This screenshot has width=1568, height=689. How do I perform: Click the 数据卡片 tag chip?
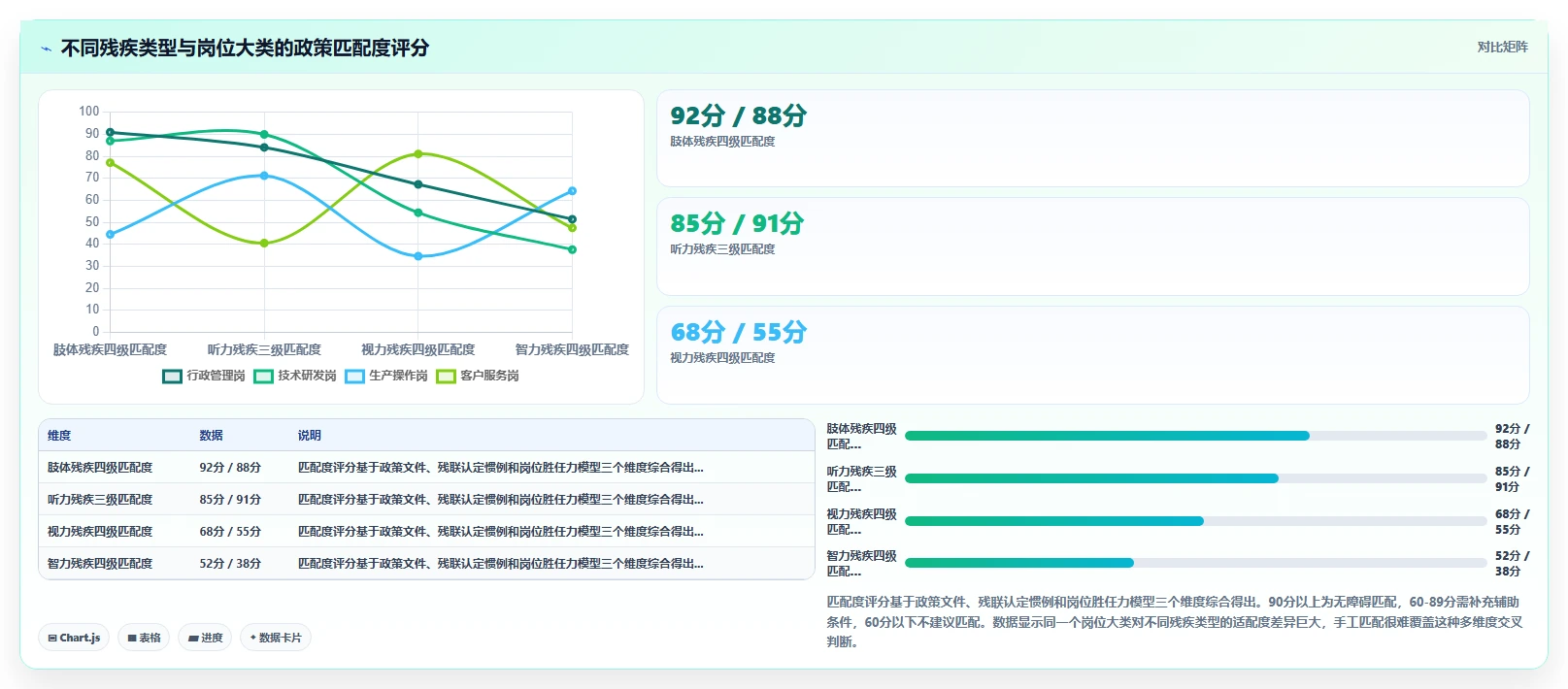(x=276, y=638)
